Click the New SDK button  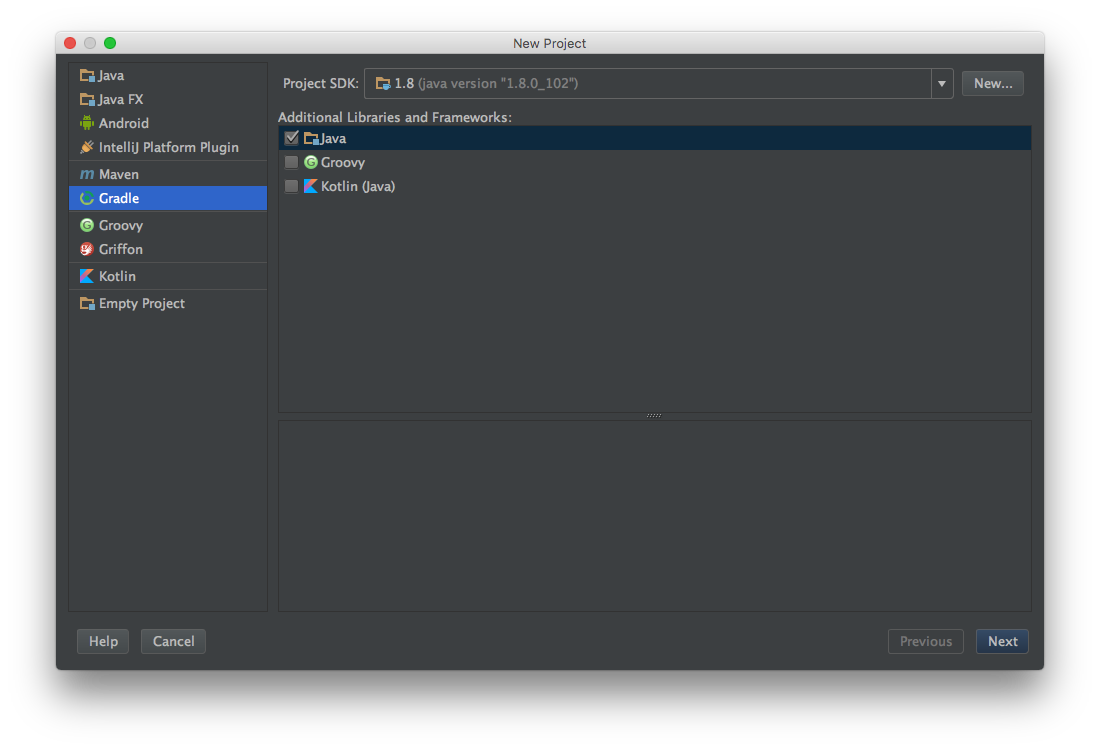(x=992, y=83)
